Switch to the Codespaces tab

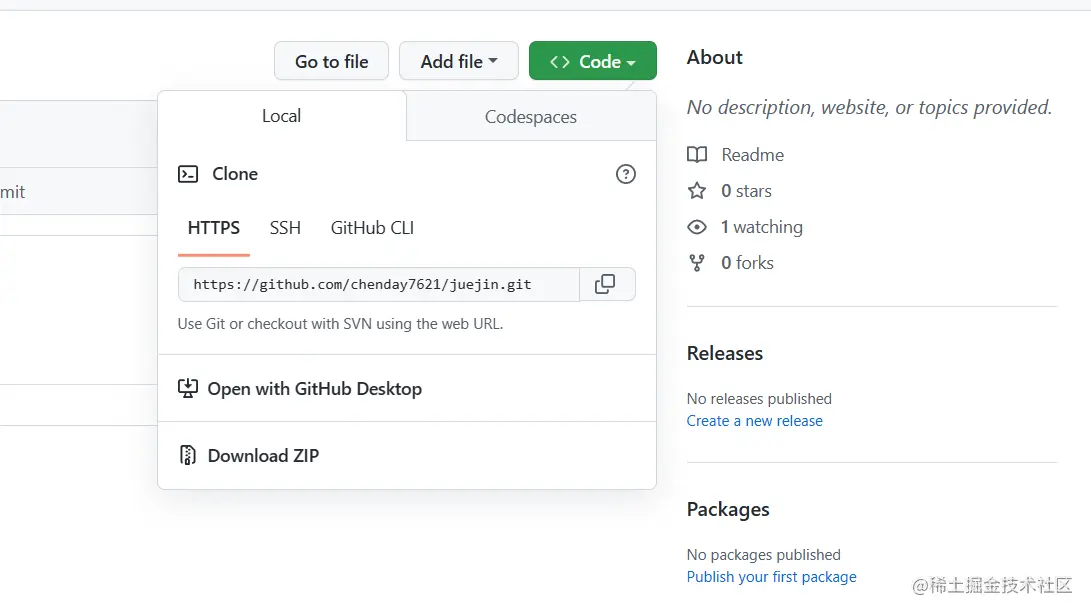[x=531, y=117]
